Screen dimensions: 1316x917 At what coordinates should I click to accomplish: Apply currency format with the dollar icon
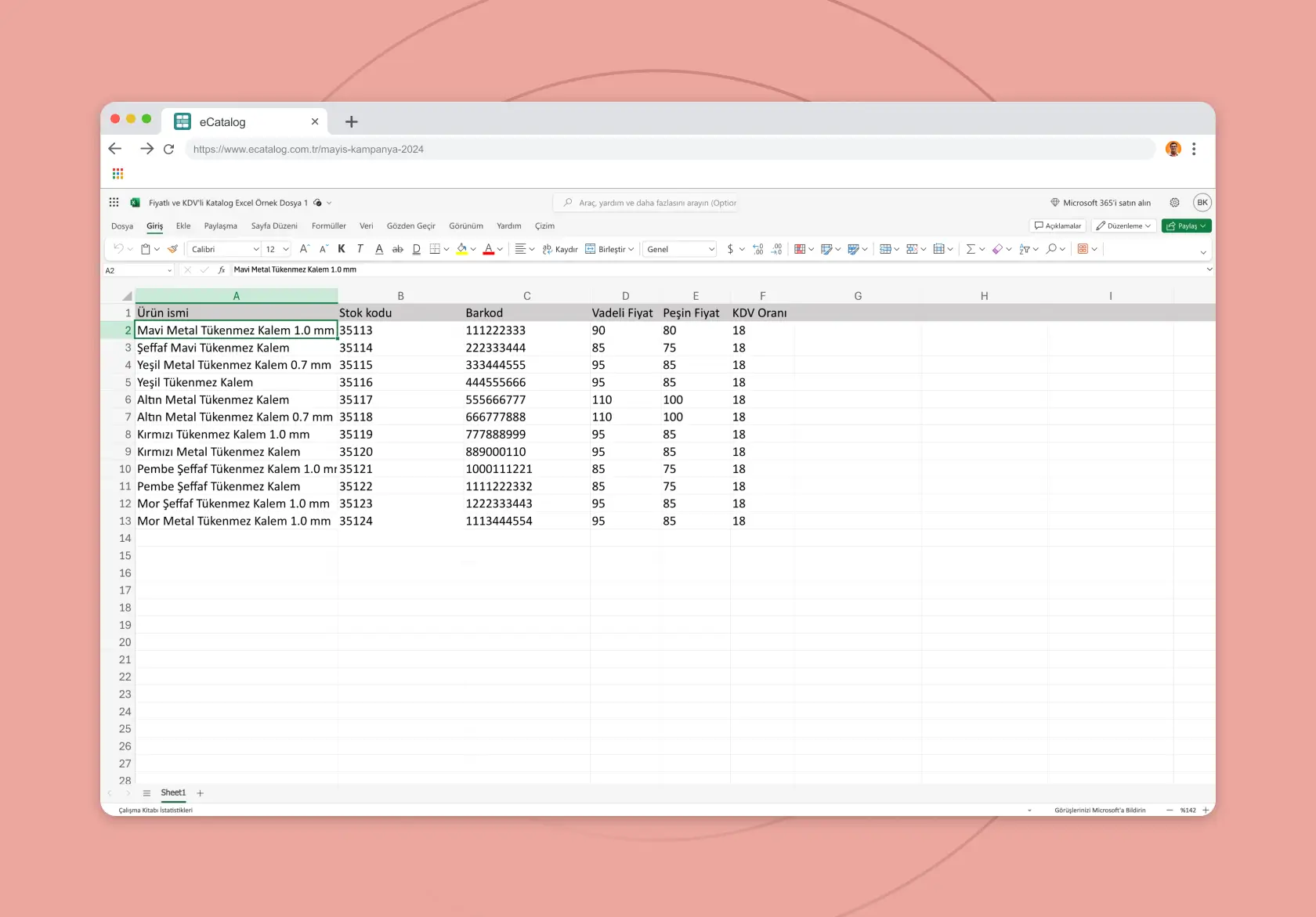pyautogui.click(x=728, y=249)
